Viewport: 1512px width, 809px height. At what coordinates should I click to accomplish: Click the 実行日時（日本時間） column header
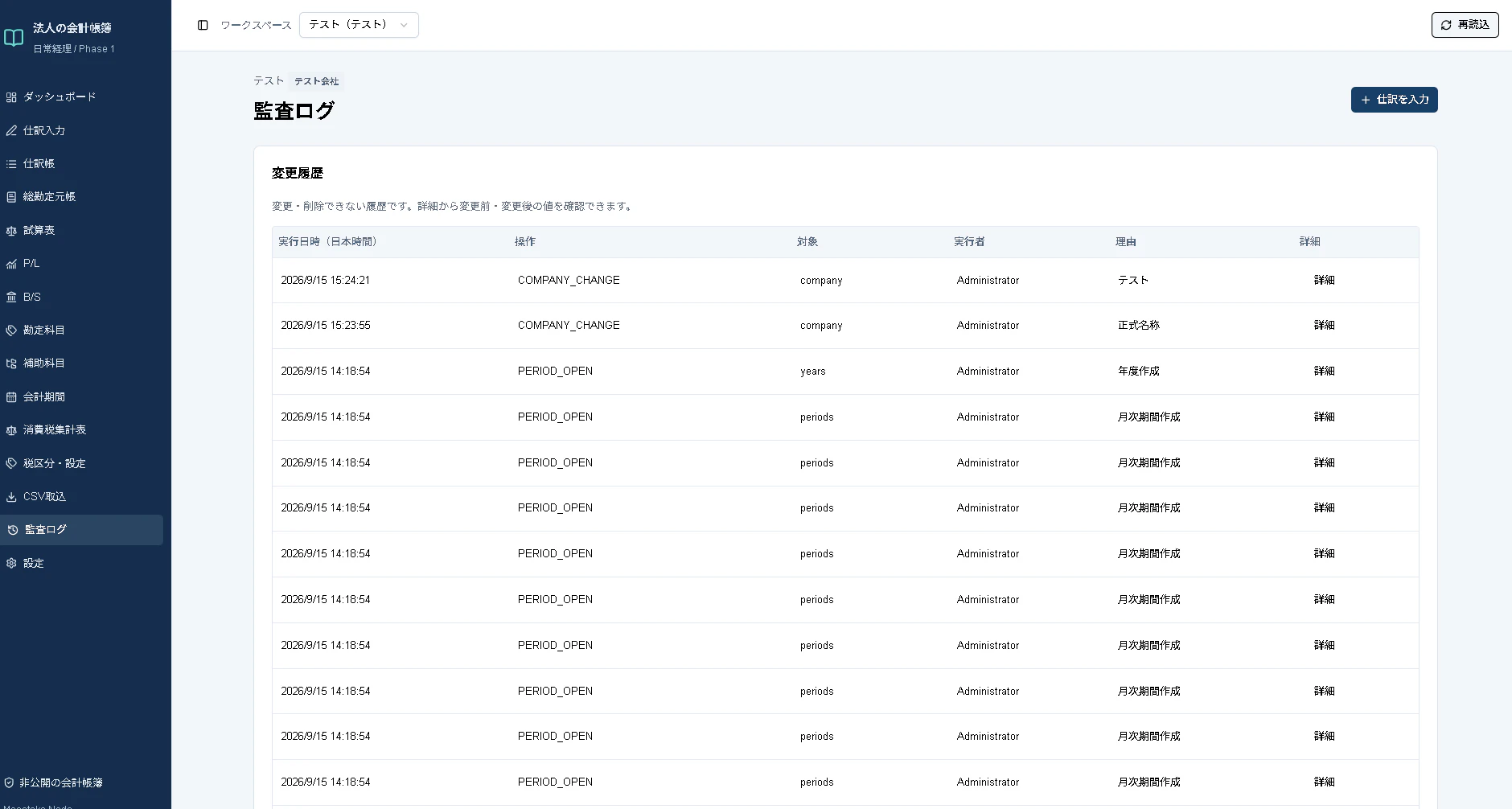tap(327, 241)
